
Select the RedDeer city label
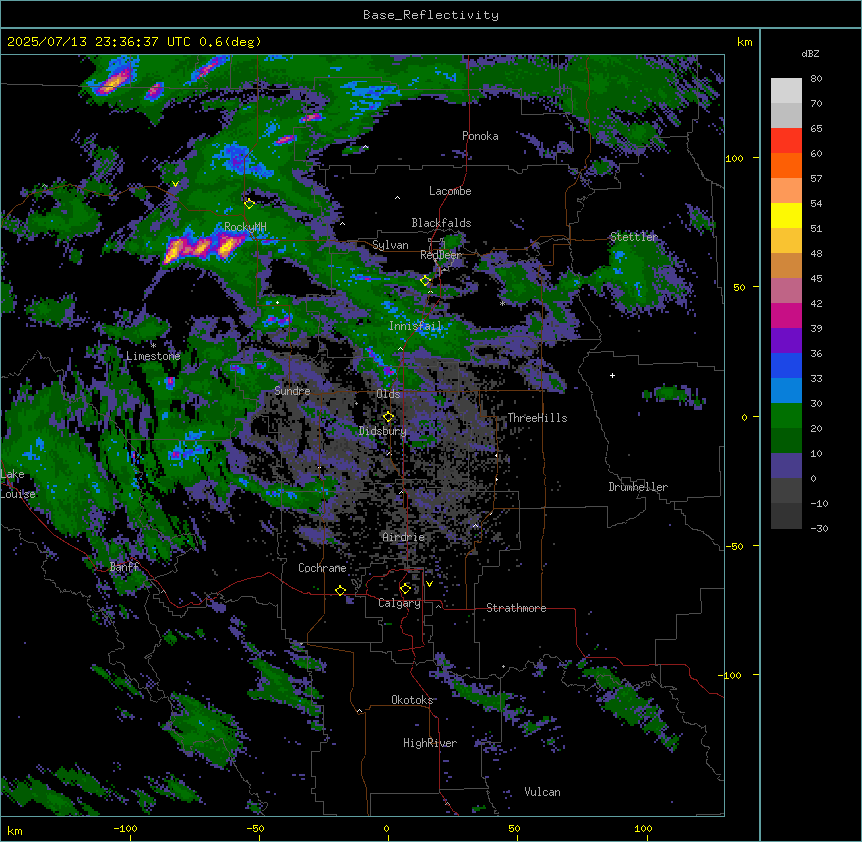tap(441, 255)
